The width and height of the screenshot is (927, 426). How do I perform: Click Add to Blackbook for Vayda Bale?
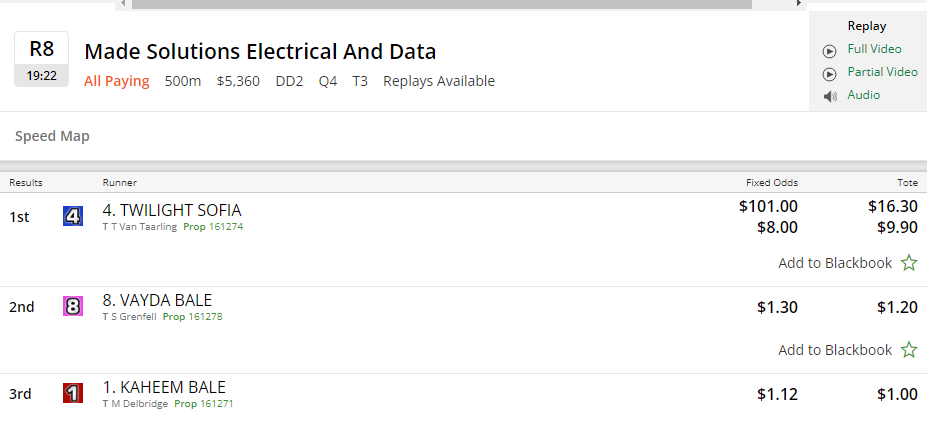tap(835, 350)
